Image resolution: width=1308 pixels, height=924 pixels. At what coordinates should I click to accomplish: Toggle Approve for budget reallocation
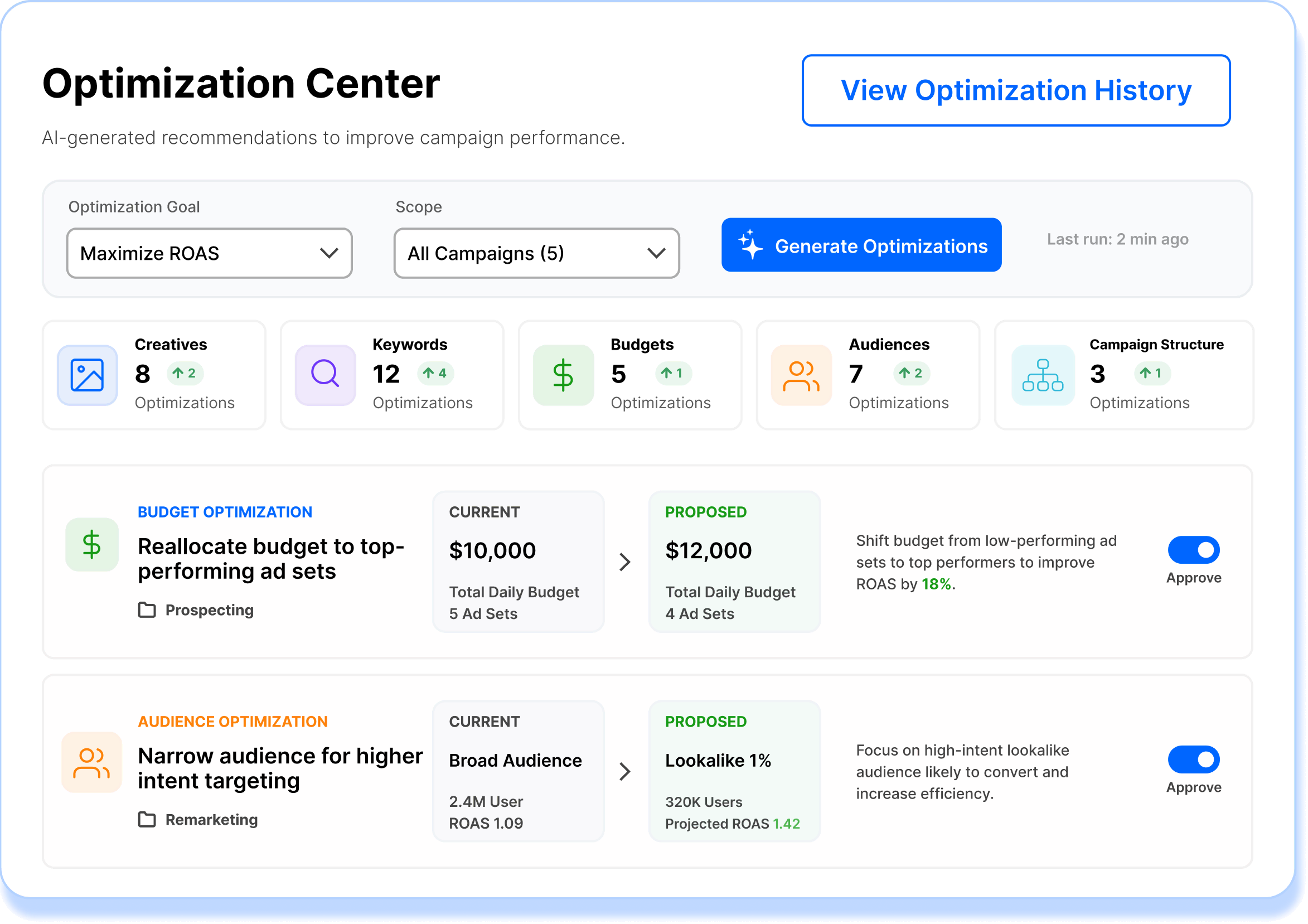(x=1194, y=550)
